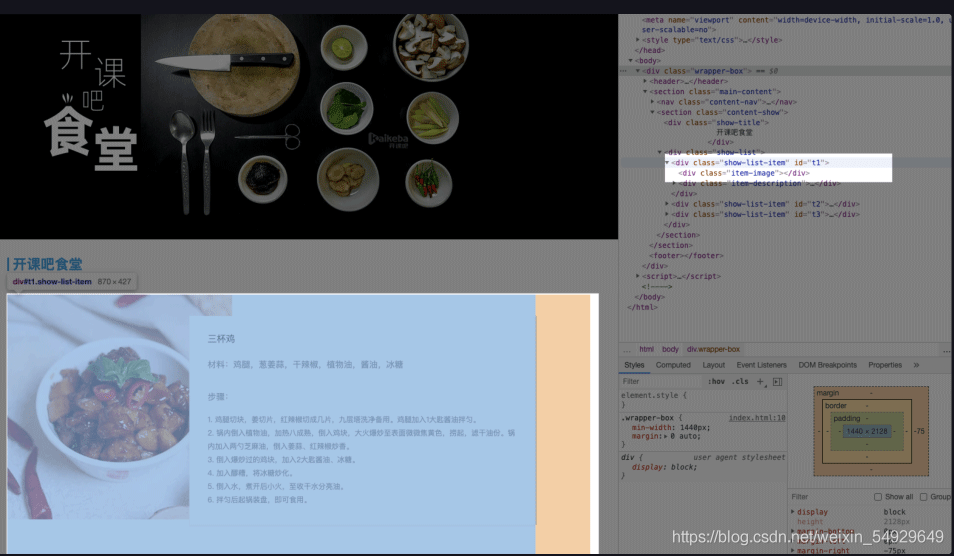Viewport: 954px width, 556px height.
Task: Open the index.html:10 source link
Action: click(x=757, y=418)
